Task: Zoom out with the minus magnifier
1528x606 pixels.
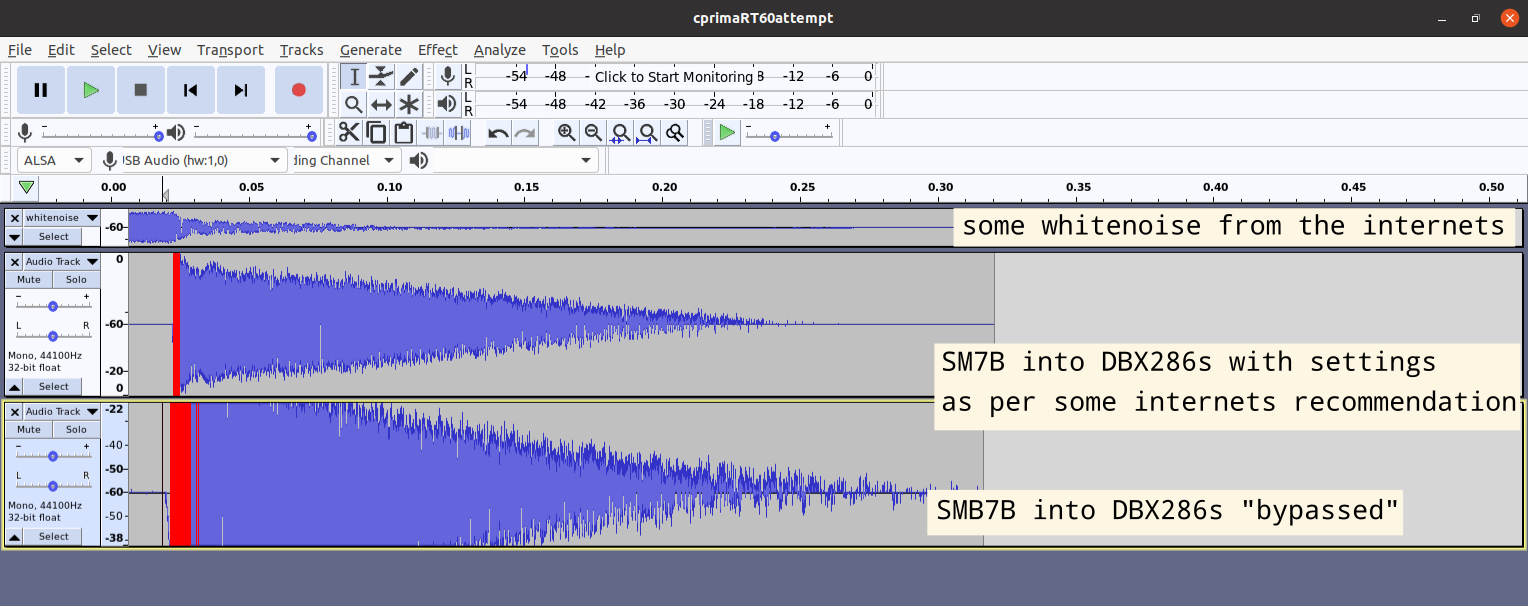Action: click(593, 132)
